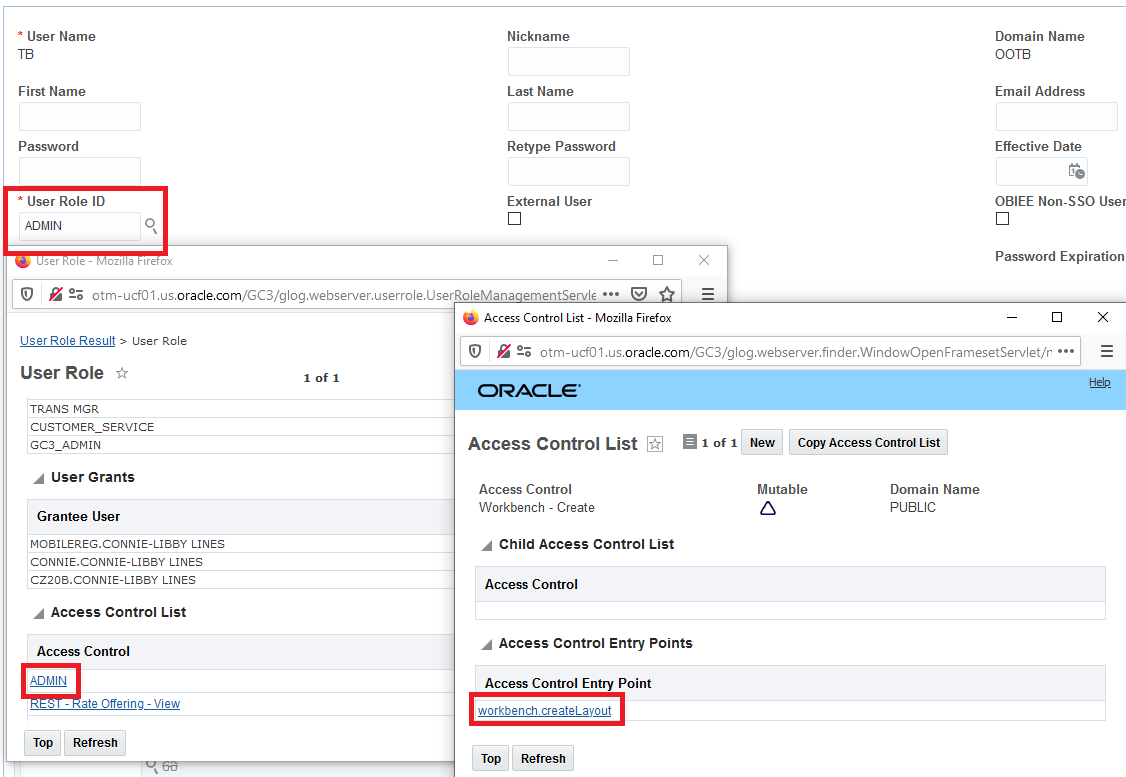This screenshot has height=777, width=1126.
Task: Select the GC3_ADMIN row
Action: click(x=241, y=445)
